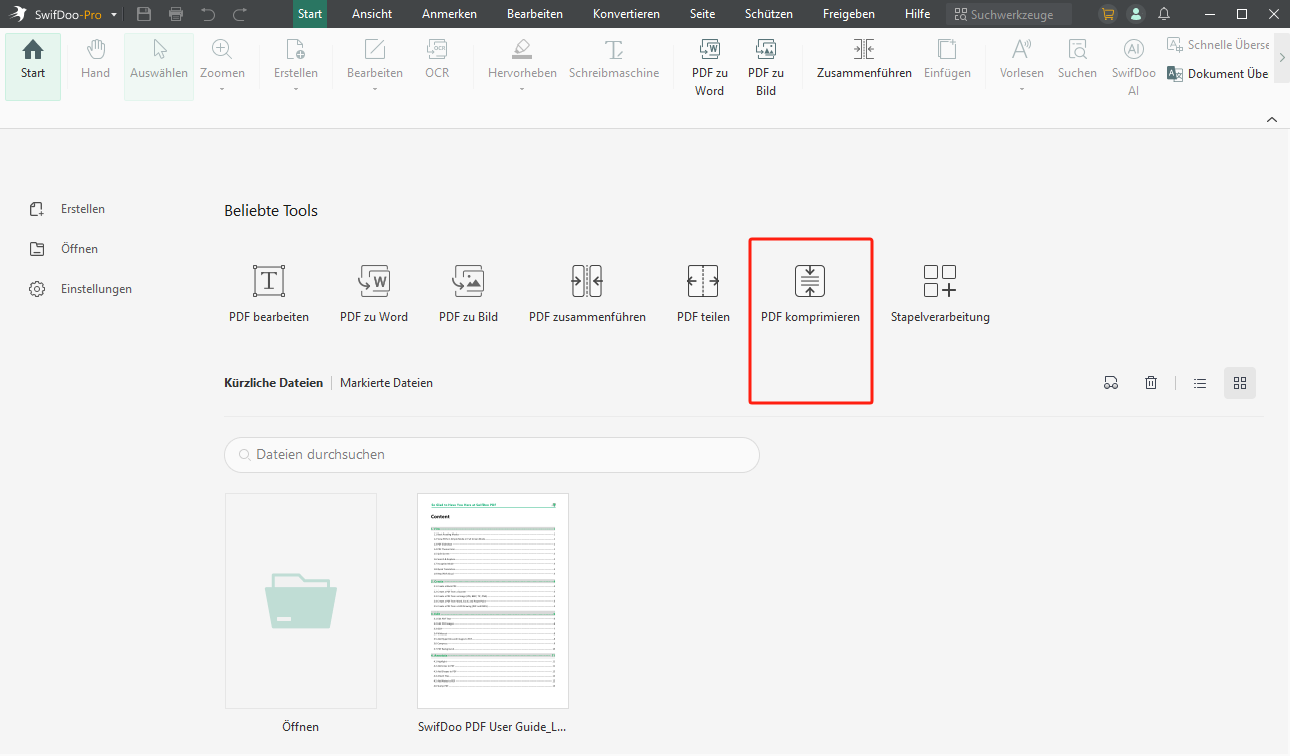This screenshot has height=756, width=1290.
Task: Click Dokument Übersetzen in toolbar
Action: [x=1218, y=74]
